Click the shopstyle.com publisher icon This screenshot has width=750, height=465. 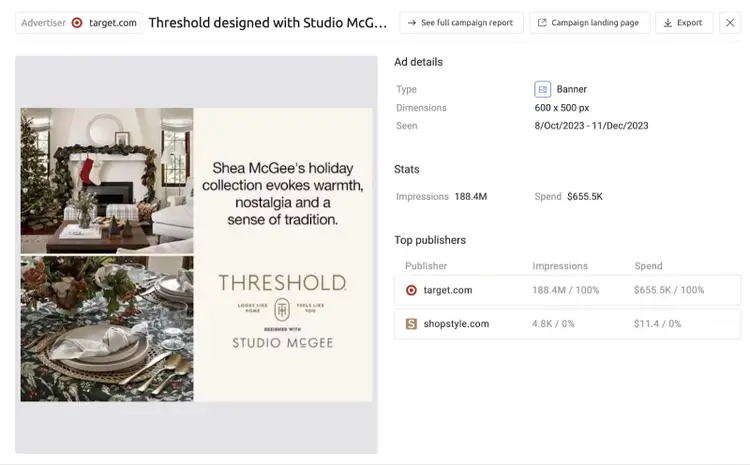pyautogui.click(x=411, y=324)
